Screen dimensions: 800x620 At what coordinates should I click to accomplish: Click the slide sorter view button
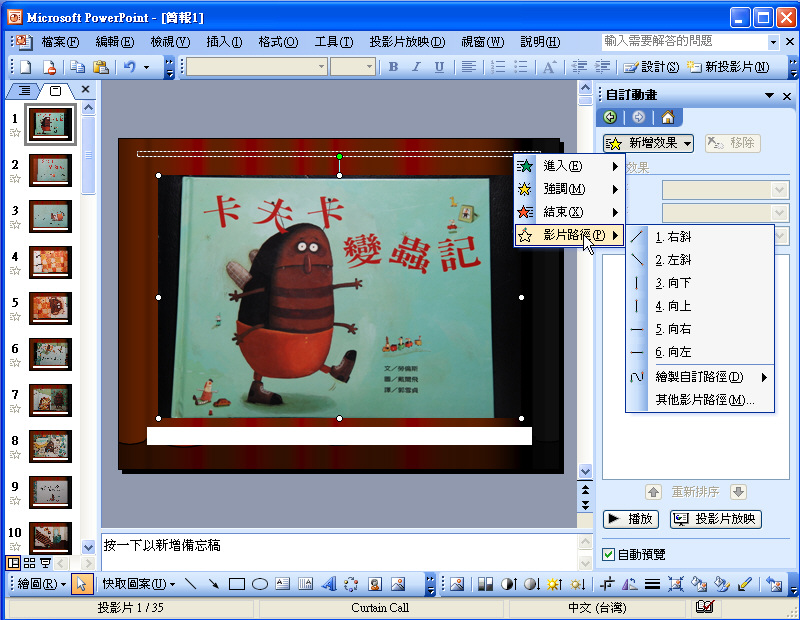[30, 563]
